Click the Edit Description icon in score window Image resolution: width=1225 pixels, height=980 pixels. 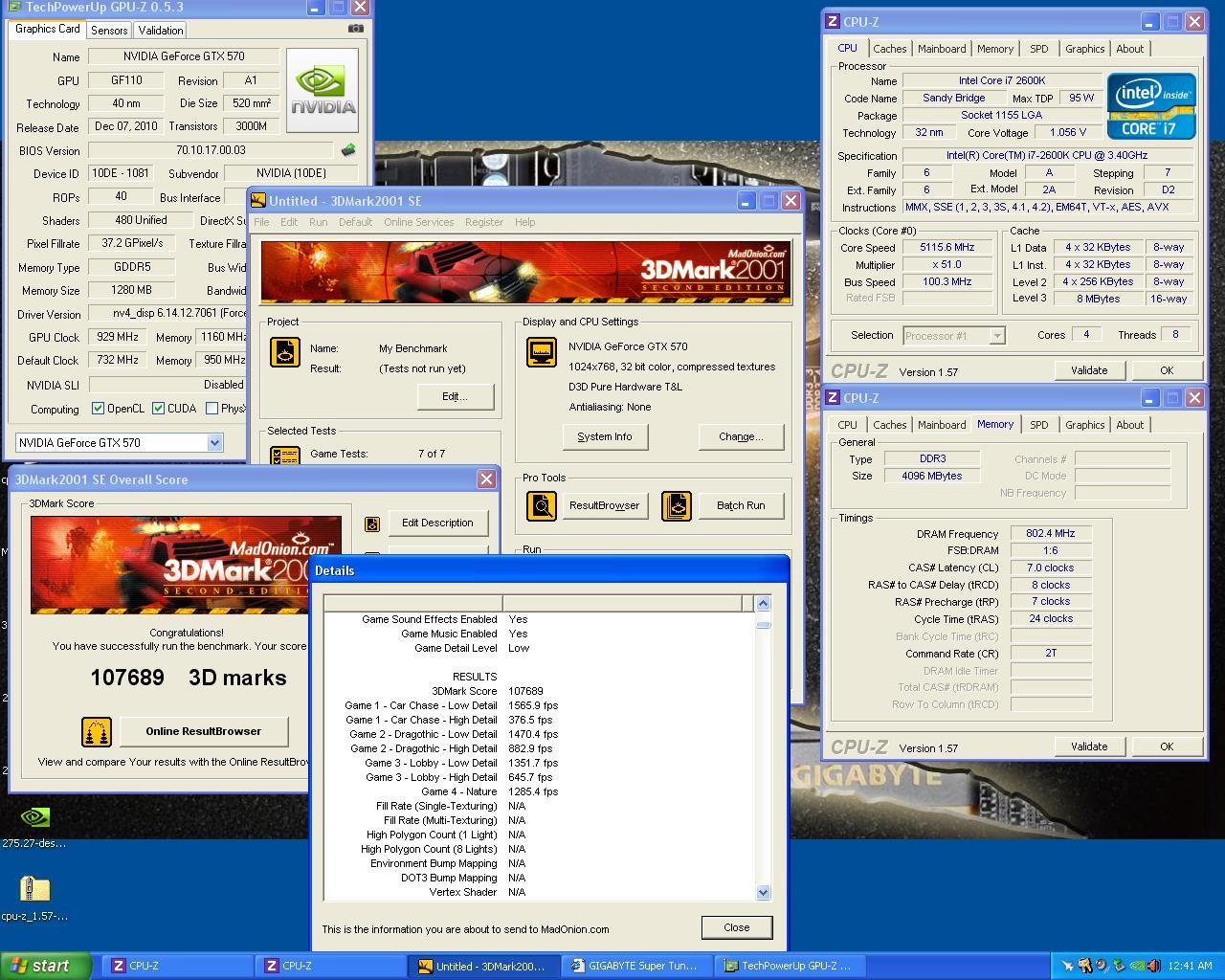pyautogui.click(x=372, y=523)
